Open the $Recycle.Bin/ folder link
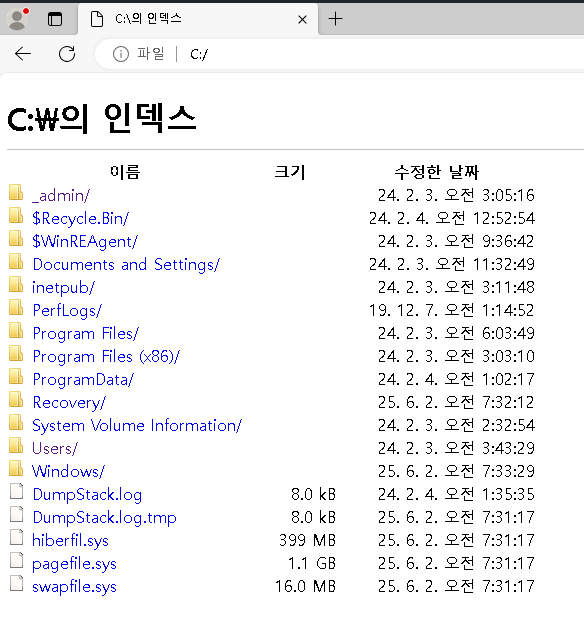Screen dimensions: 584x621 (x=80, y=219)
